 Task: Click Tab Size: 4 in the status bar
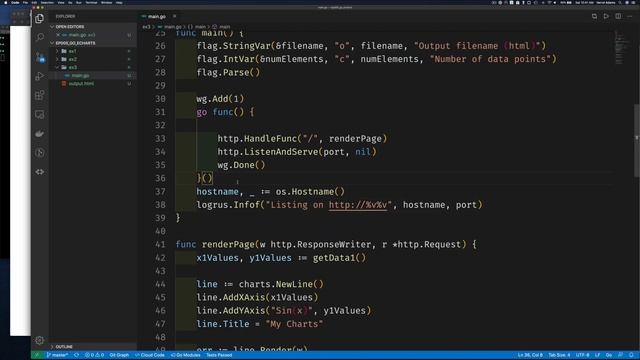coord(559,355)
